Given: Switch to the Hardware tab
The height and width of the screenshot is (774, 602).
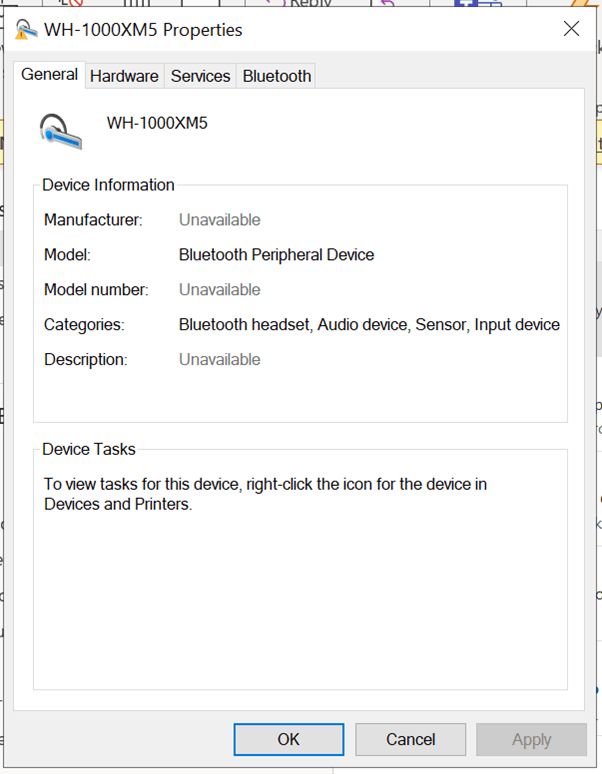Looking at the screenshot, I should [x=124, y=76].
